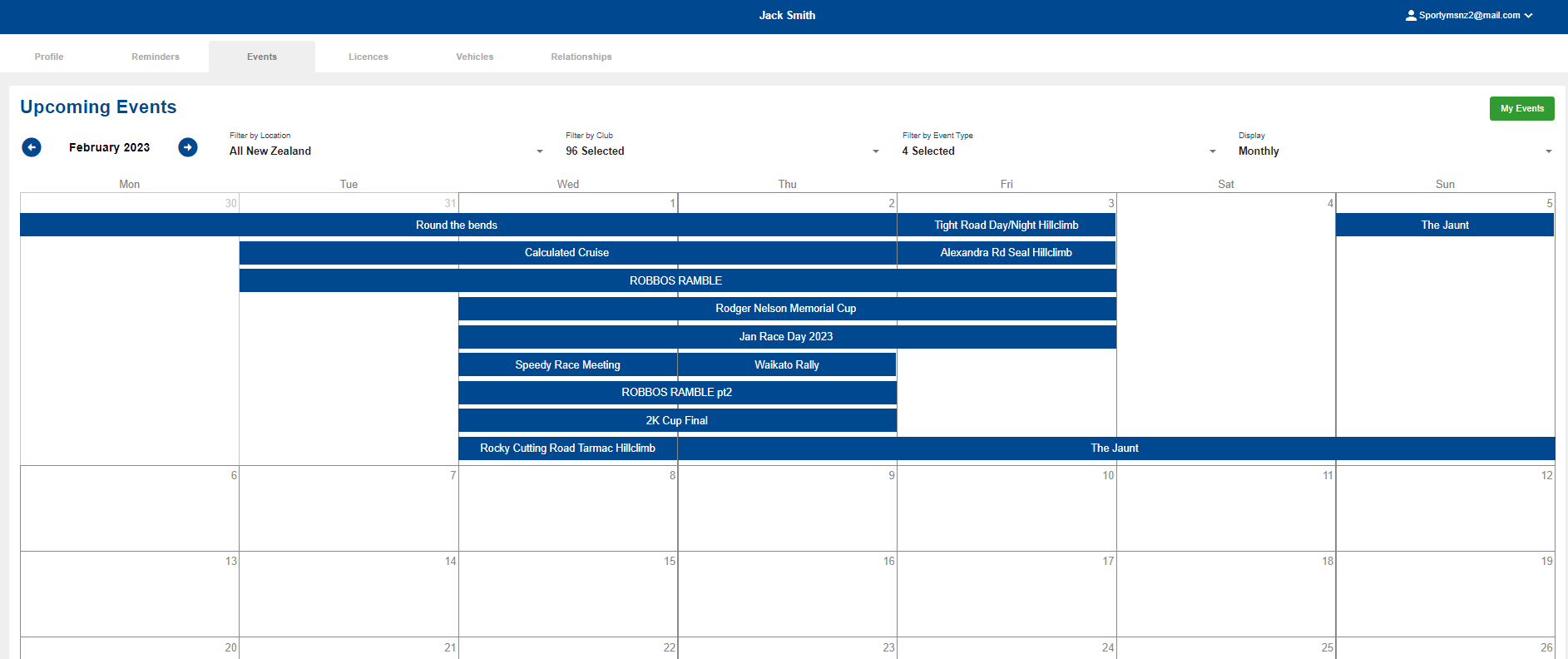1568x659 pixels.
Task: Open Alexandra Rd Seal Hillclimb event
Action: click(x=1007, y=252)
